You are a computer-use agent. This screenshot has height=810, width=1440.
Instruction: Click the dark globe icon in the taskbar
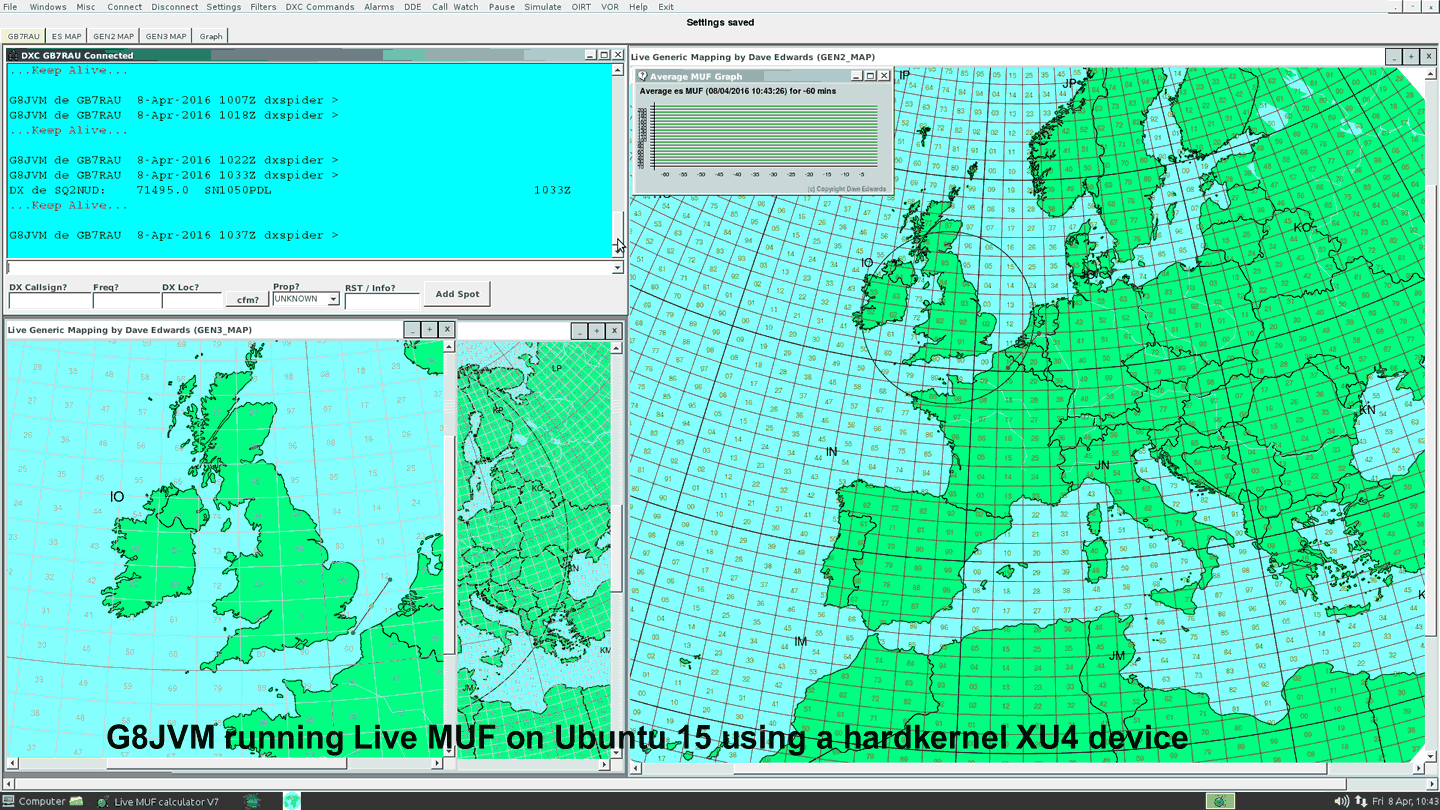[x=252, y=801]
